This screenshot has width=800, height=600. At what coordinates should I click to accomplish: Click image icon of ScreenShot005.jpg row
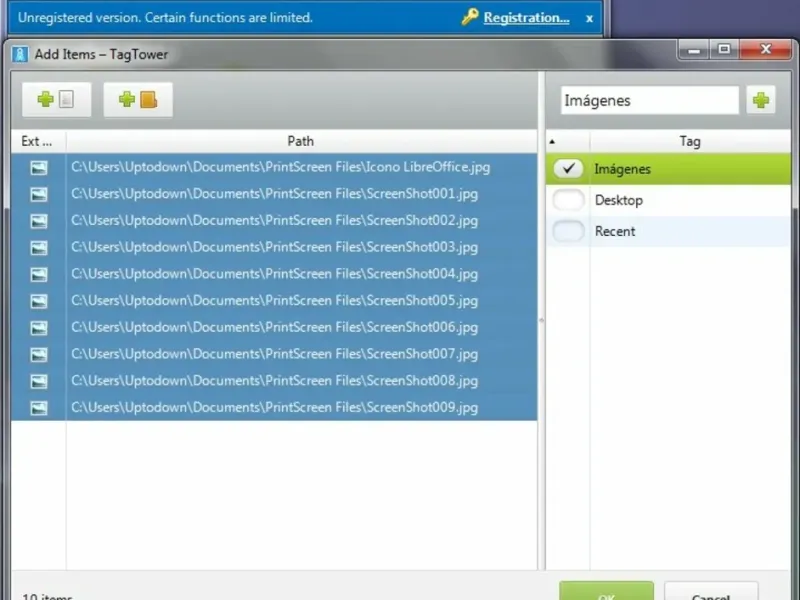tap(39, 301)
